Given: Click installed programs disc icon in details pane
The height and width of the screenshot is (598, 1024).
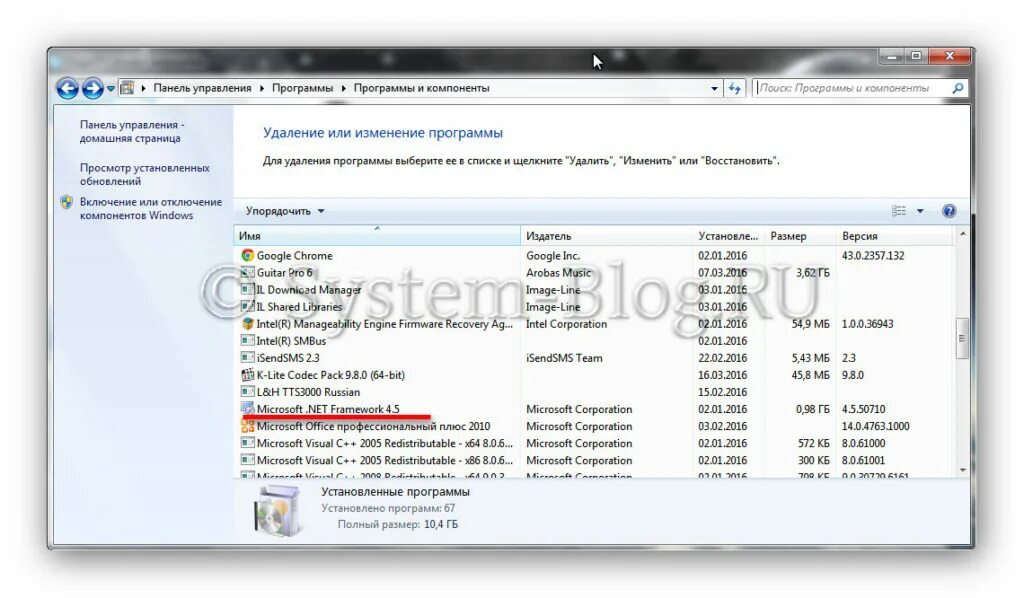Looking at the screenshot, I should click(x=279, y=511).
